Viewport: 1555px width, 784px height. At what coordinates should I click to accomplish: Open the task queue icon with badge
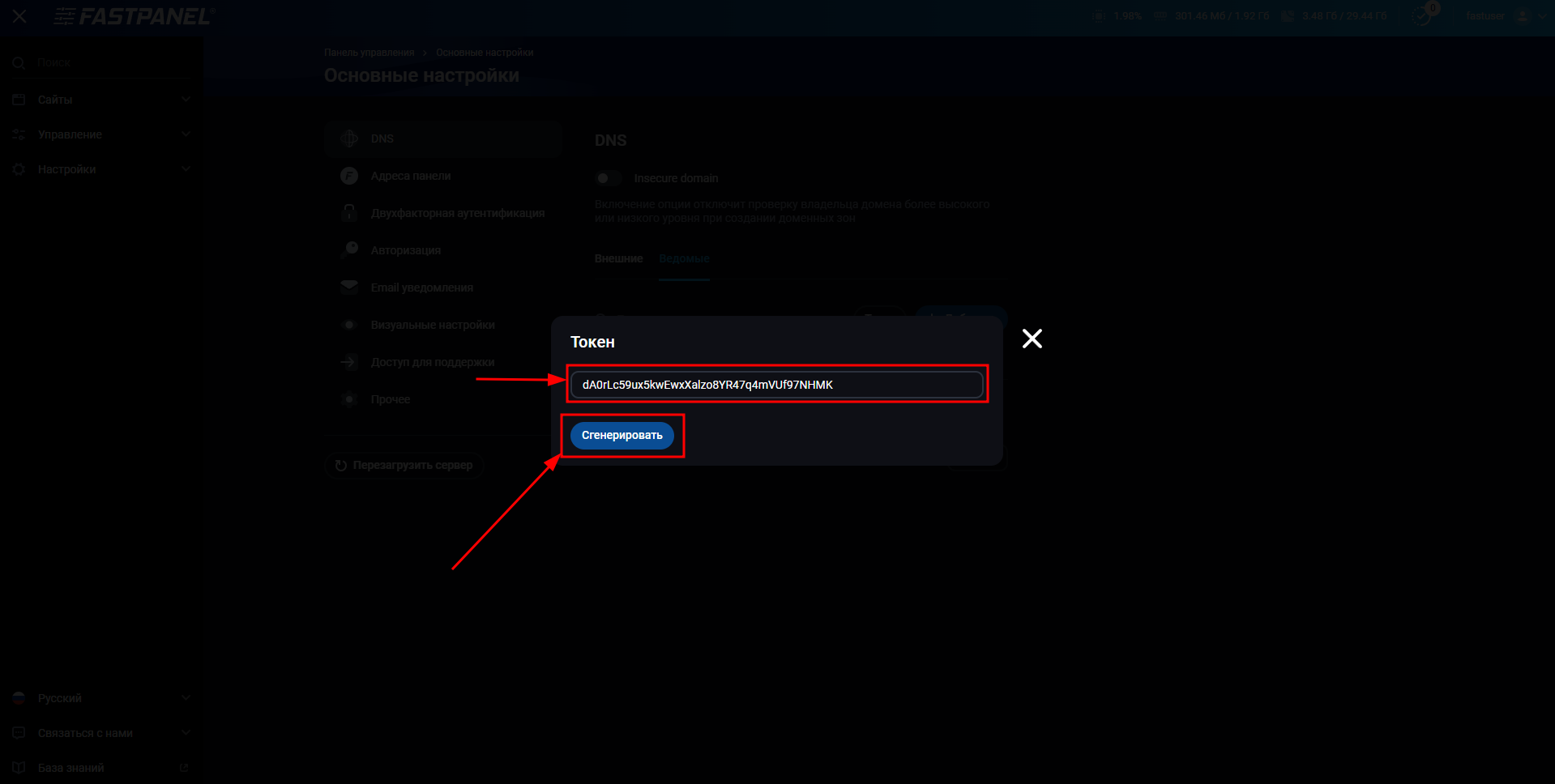(1422, 15)
